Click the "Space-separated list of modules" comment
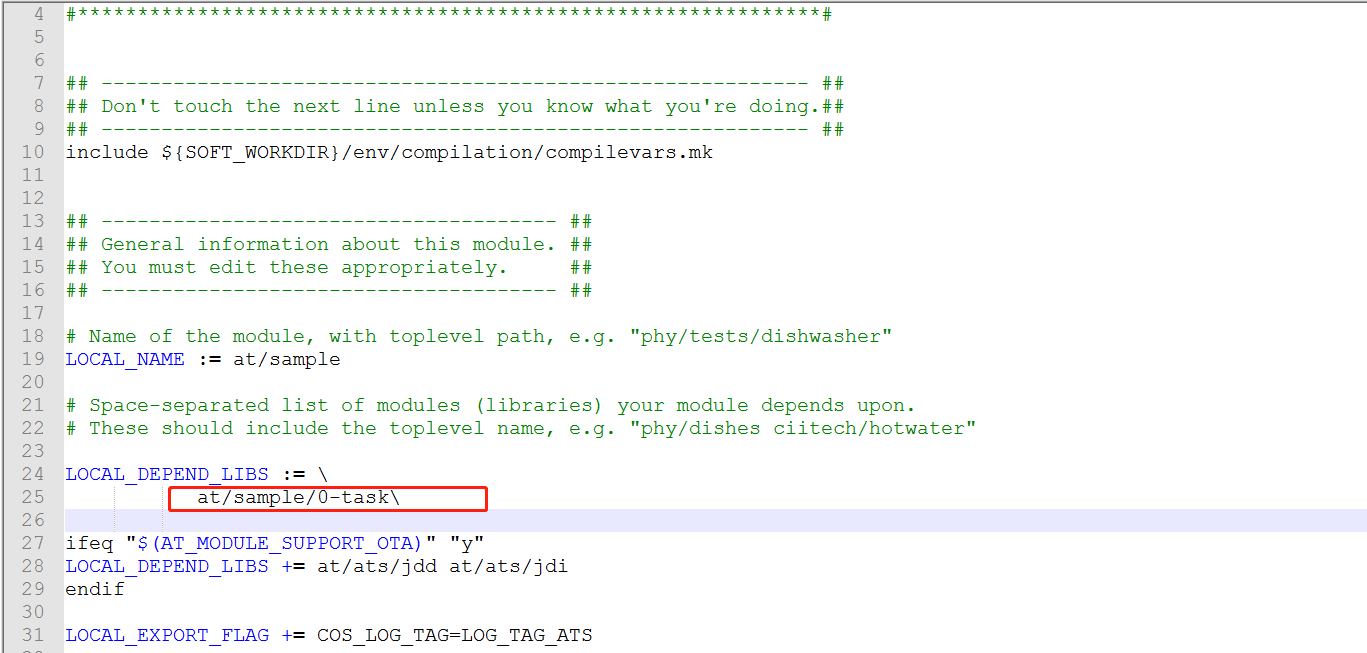This screenshot has height=653, width=1367. (491, 405)
